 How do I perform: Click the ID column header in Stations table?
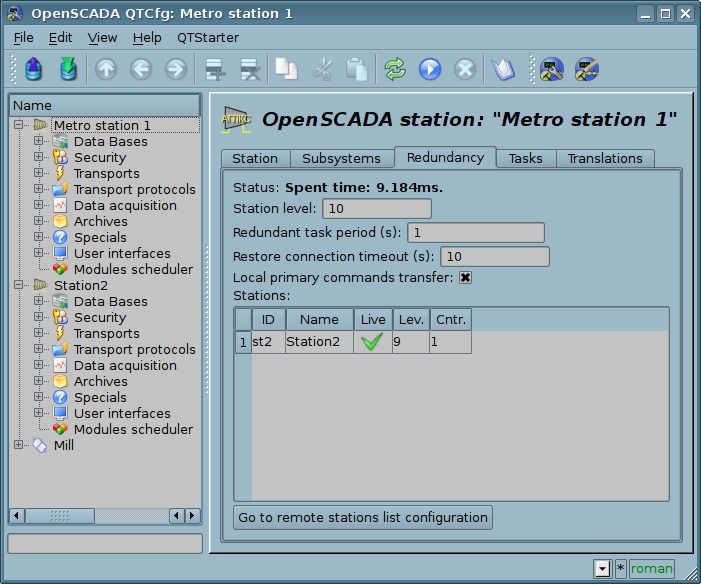[268, 320]
